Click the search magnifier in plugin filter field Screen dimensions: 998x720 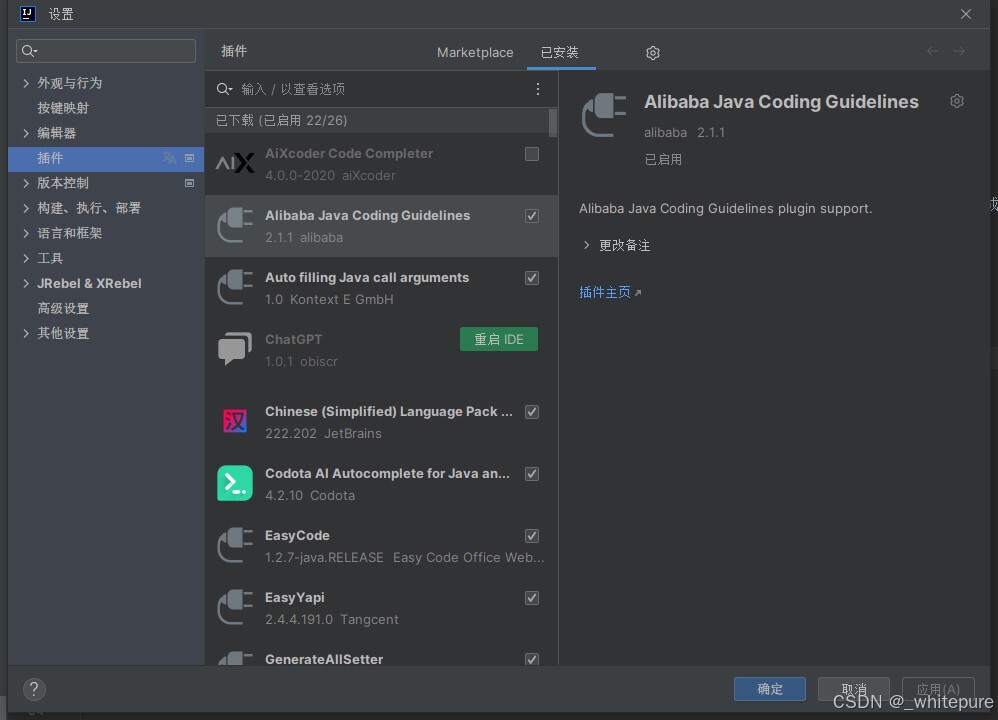[224, 89]
